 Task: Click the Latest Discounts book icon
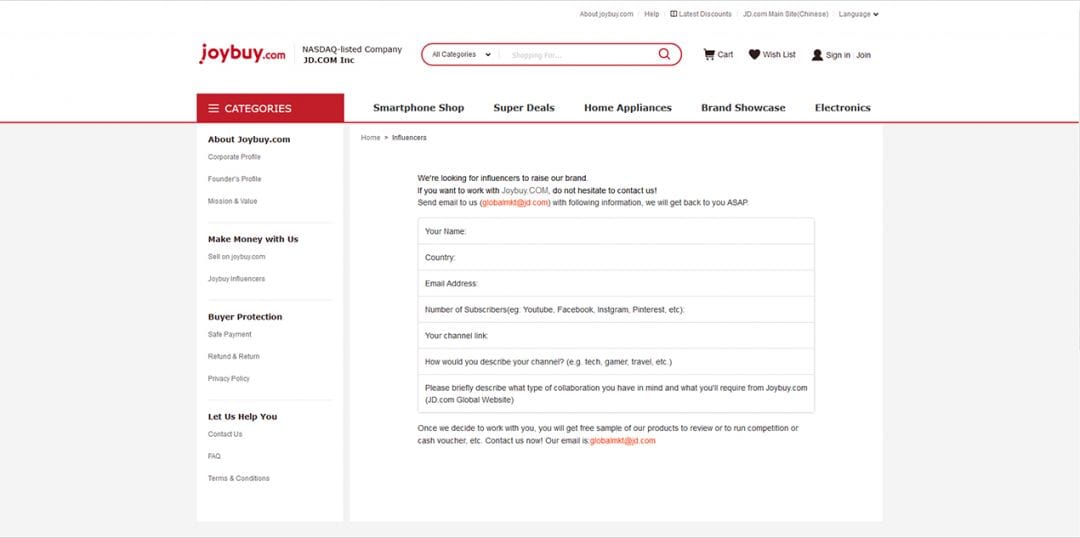tap(674, 14)
